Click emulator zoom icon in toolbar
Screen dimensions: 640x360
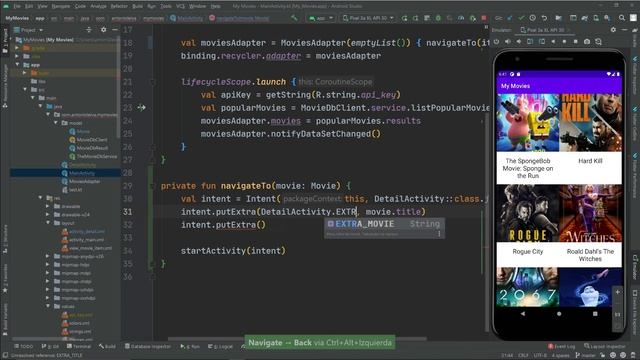point(598,42)
